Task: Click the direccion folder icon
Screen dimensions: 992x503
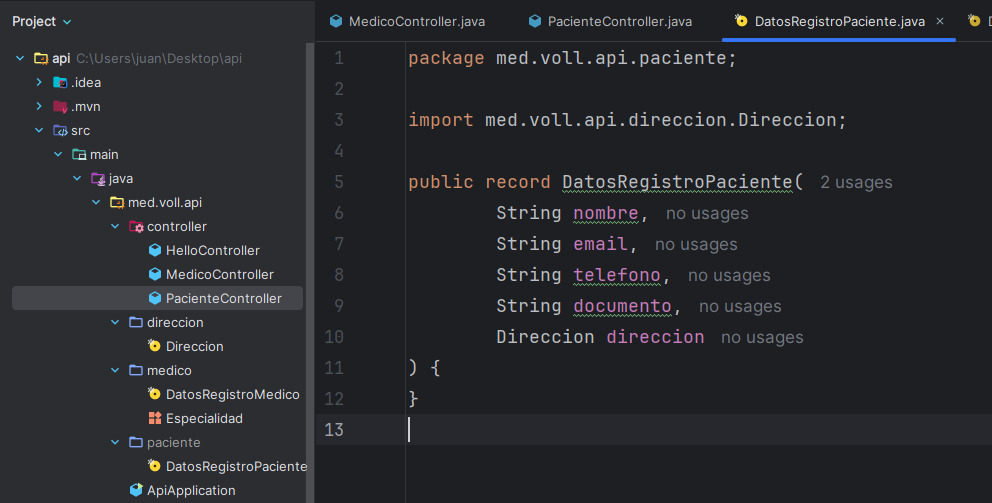Action: click(136, 322)
